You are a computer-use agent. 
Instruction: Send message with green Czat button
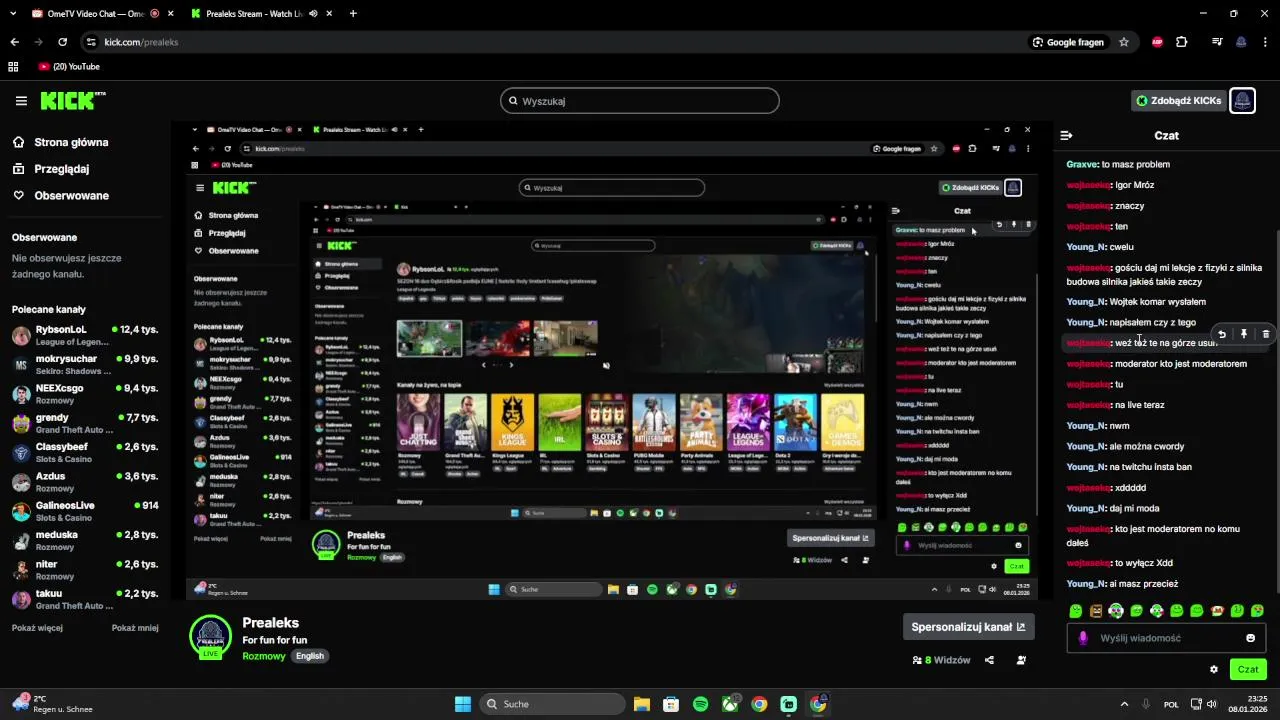point(1248,669)
